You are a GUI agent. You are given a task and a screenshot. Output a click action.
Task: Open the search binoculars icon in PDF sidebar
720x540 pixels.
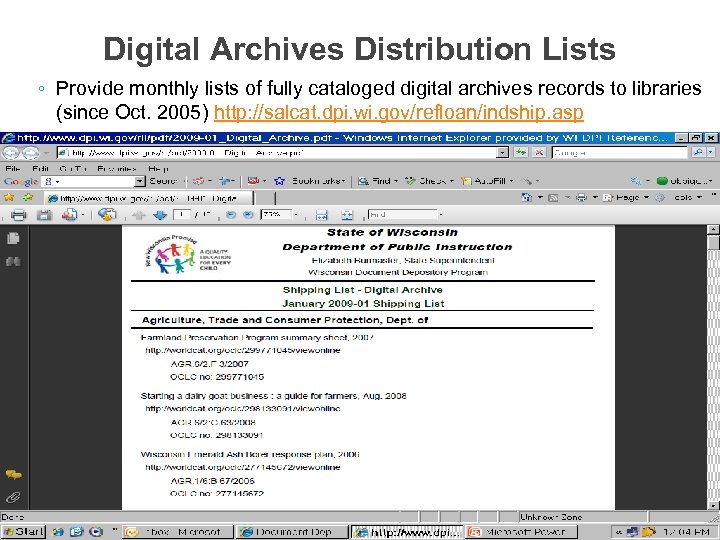[13, 262]
